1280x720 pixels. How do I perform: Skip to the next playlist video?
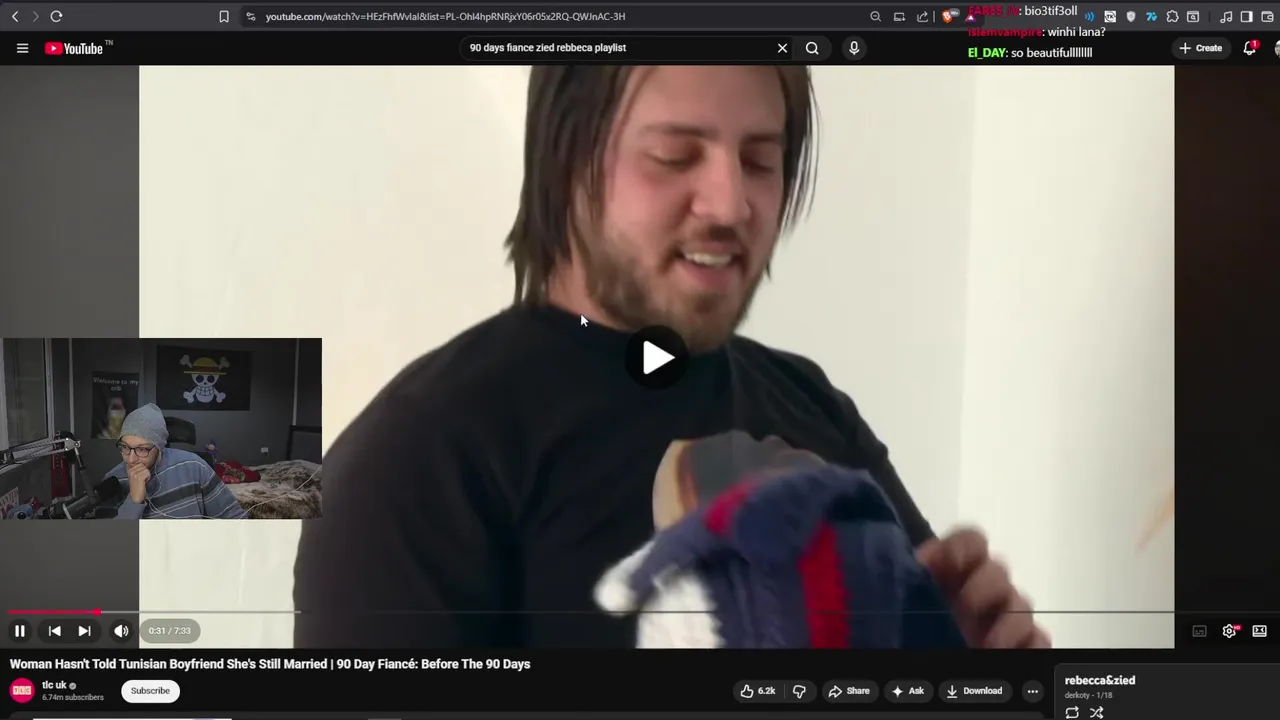pyautogui.click(x=85, y=631)
